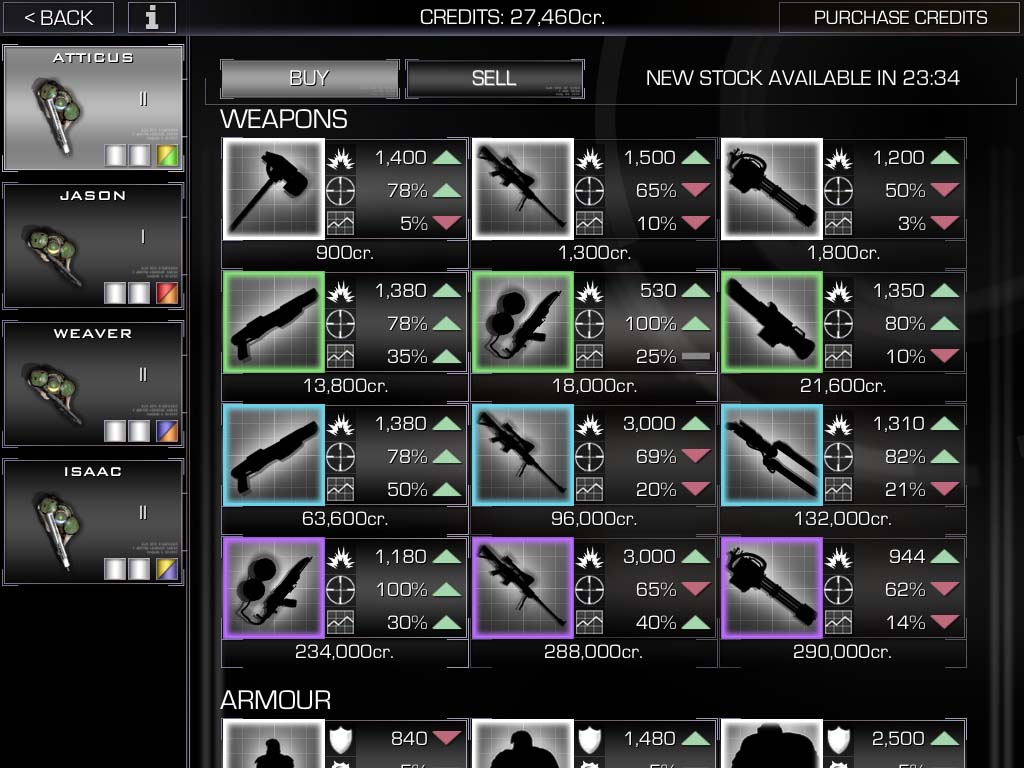Click the 13,800cr. price label
The image size is (1024, 768).
[345, 386]
